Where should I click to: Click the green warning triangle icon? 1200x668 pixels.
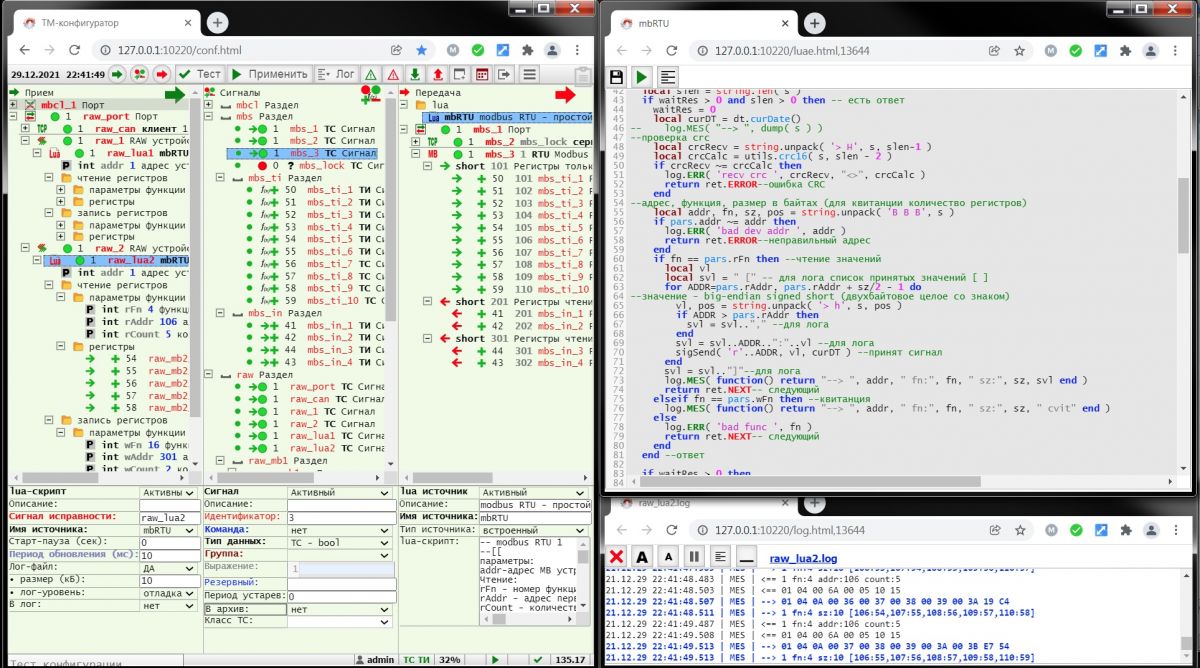tap(370, 74)
